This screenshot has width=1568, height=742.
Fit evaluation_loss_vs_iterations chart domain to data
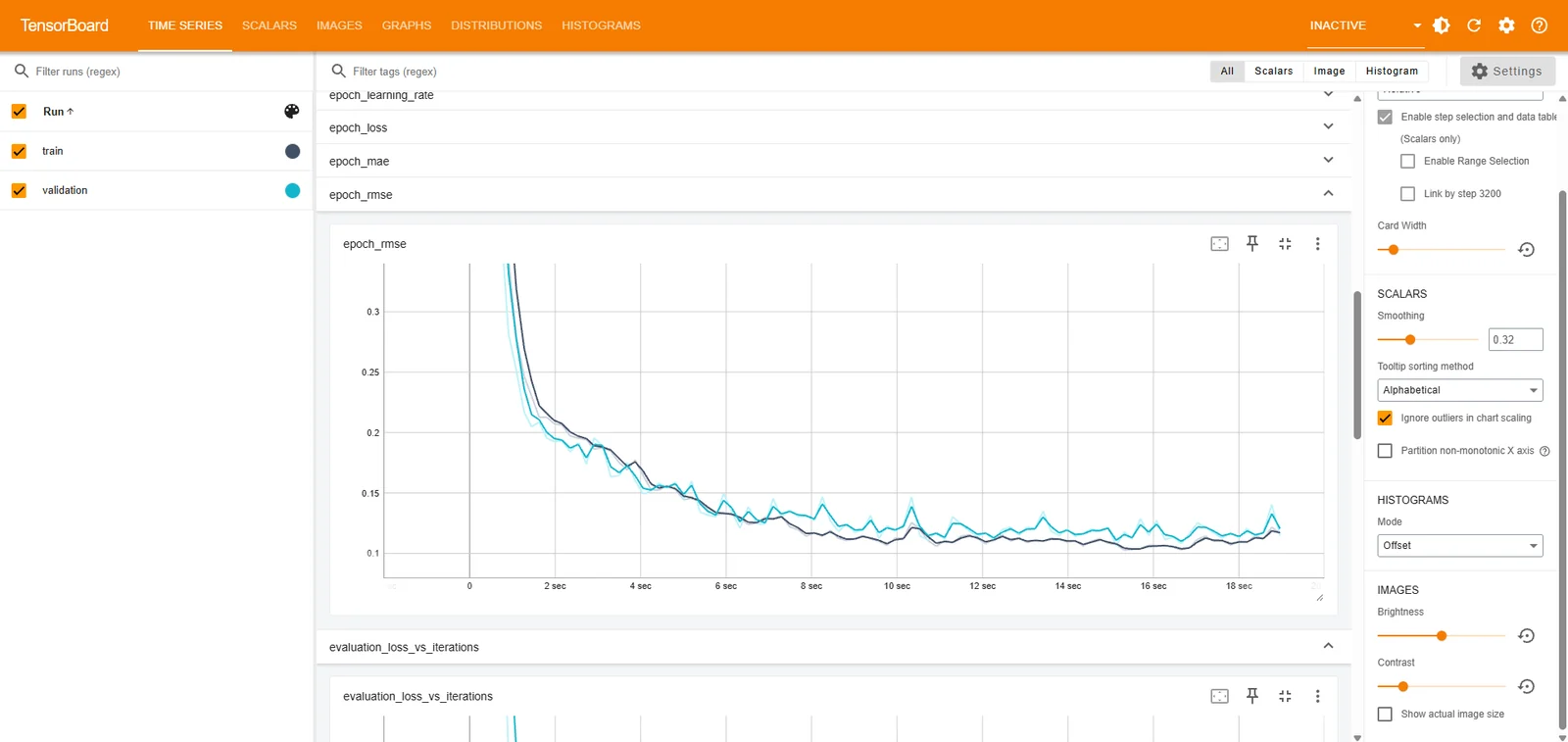click(1219, 696)
